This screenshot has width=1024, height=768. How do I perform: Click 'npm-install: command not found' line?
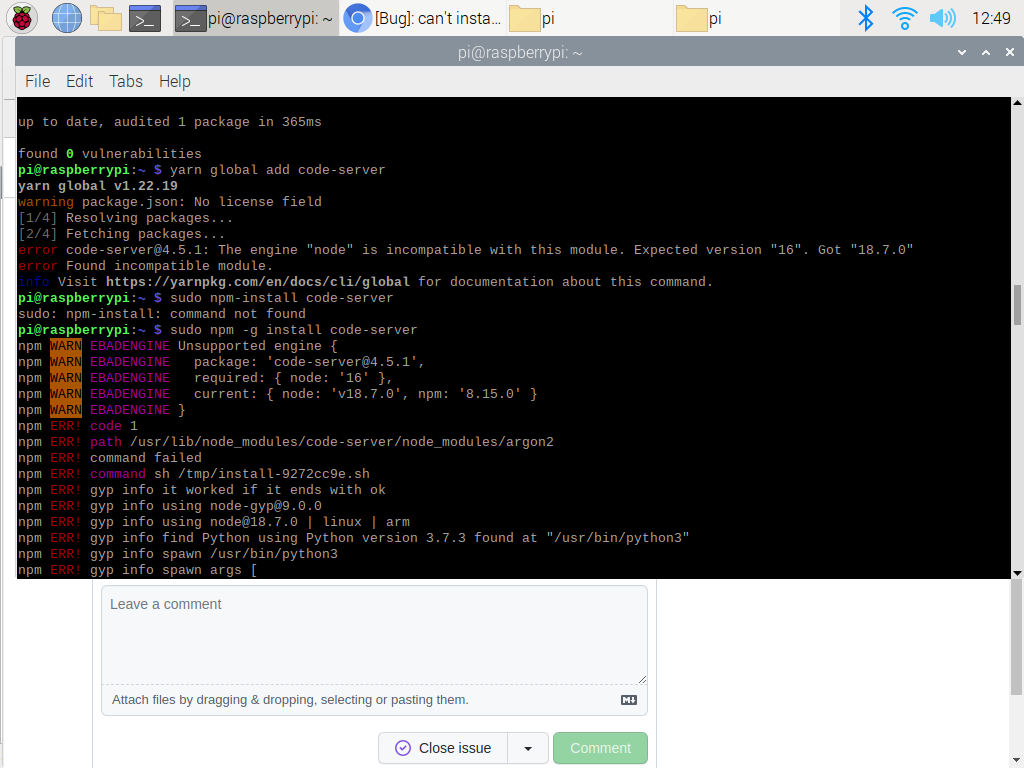162,313
